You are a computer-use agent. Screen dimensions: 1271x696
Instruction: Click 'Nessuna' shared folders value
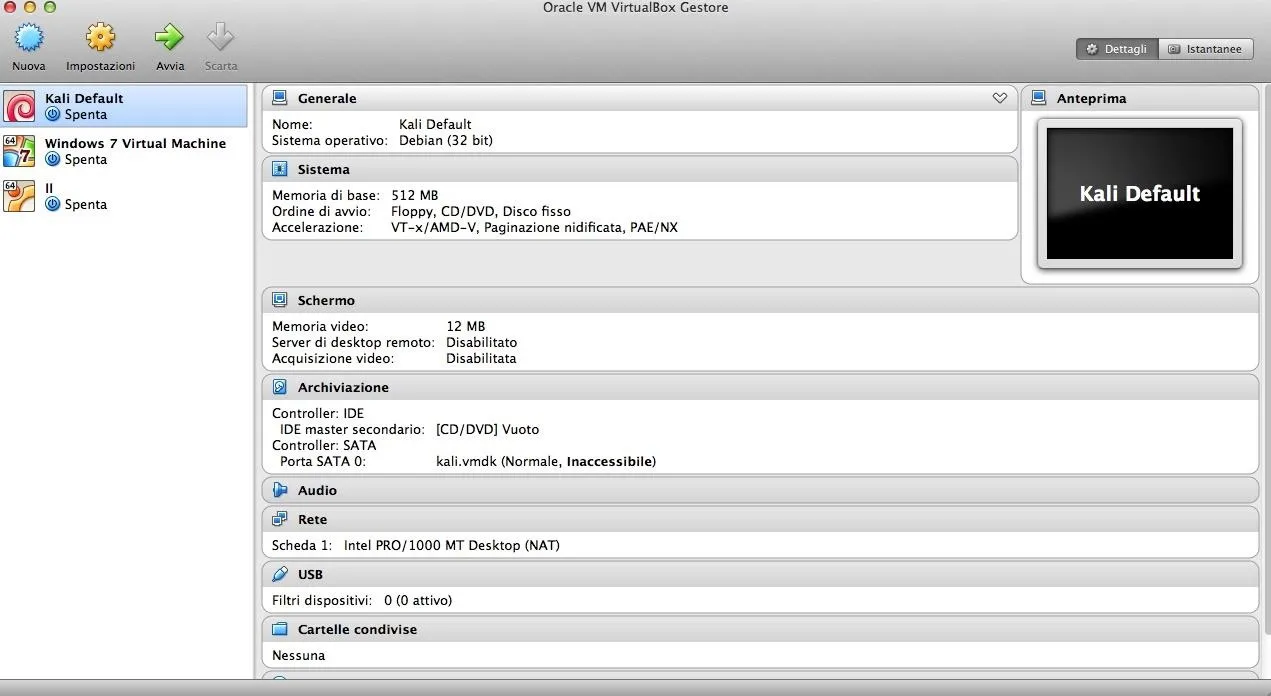(298, 655)
